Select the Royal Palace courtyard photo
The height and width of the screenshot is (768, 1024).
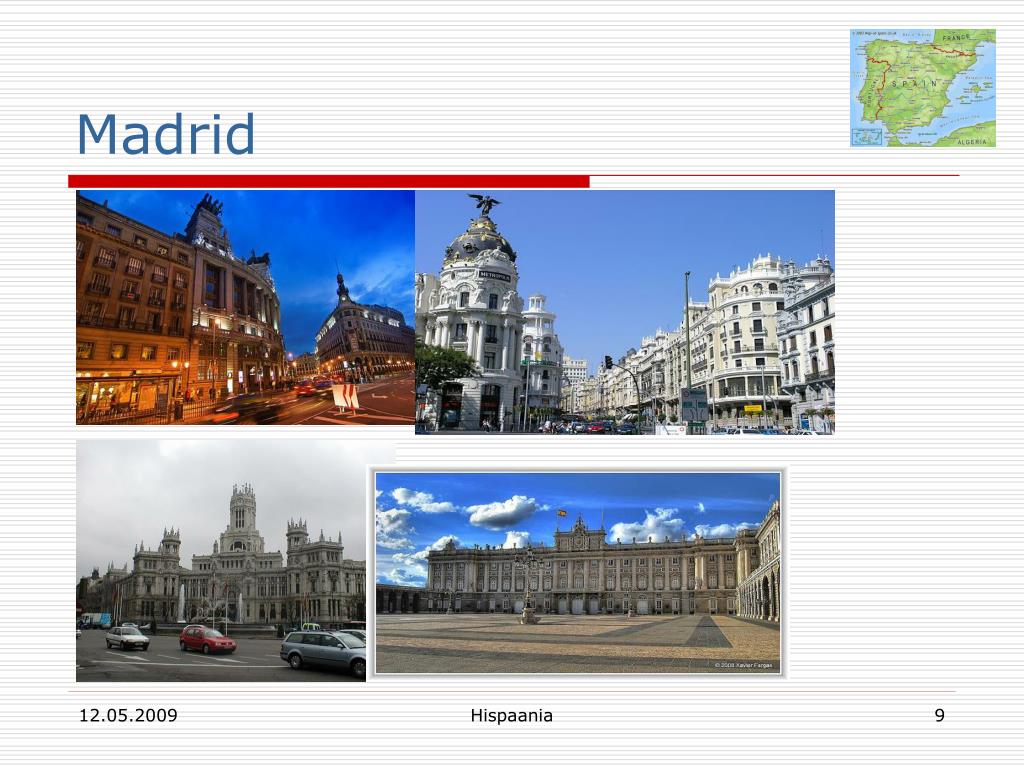[578, 572]
